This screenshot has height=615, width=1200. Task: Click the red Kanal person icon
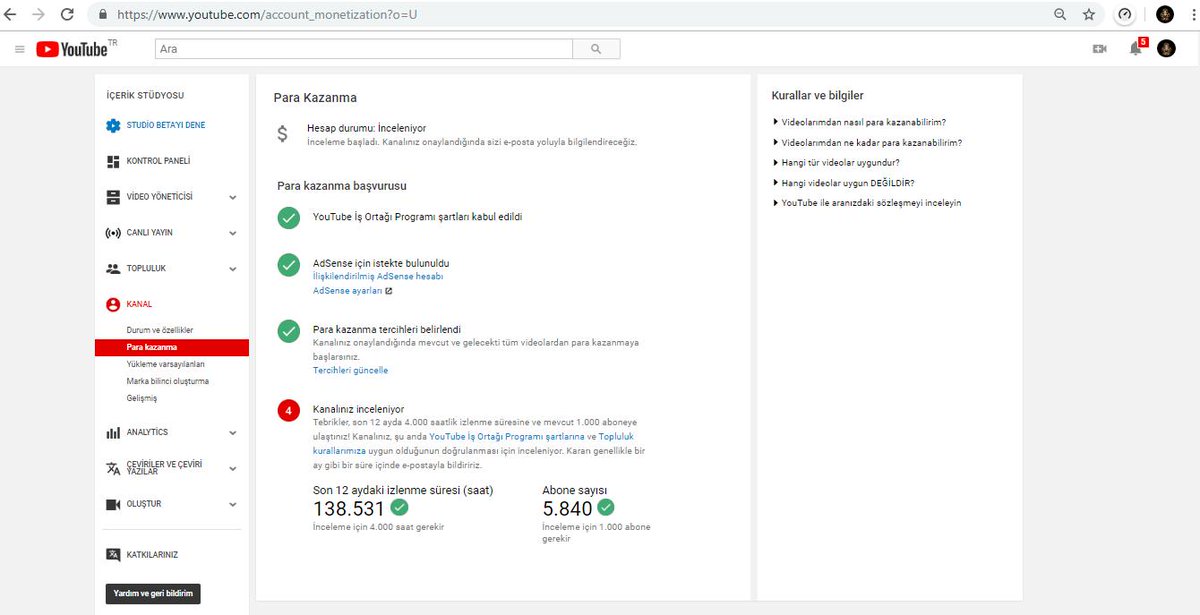coord(113,305)
